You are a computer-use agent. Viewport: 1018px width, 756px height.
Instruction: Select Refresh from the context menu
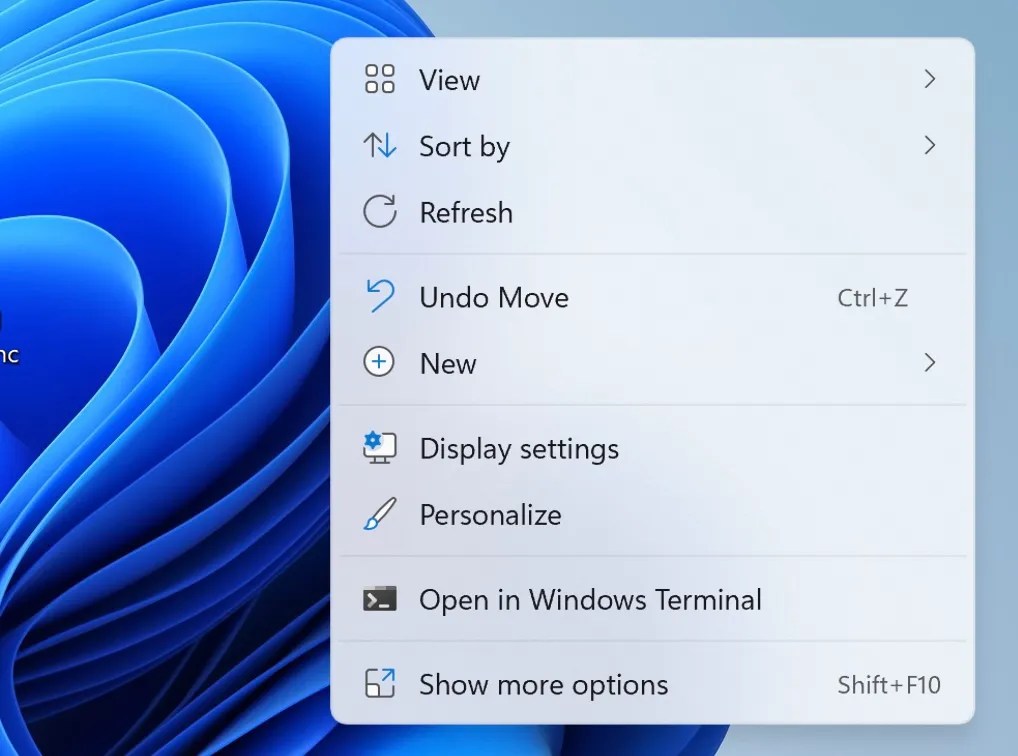click(466, 212)
